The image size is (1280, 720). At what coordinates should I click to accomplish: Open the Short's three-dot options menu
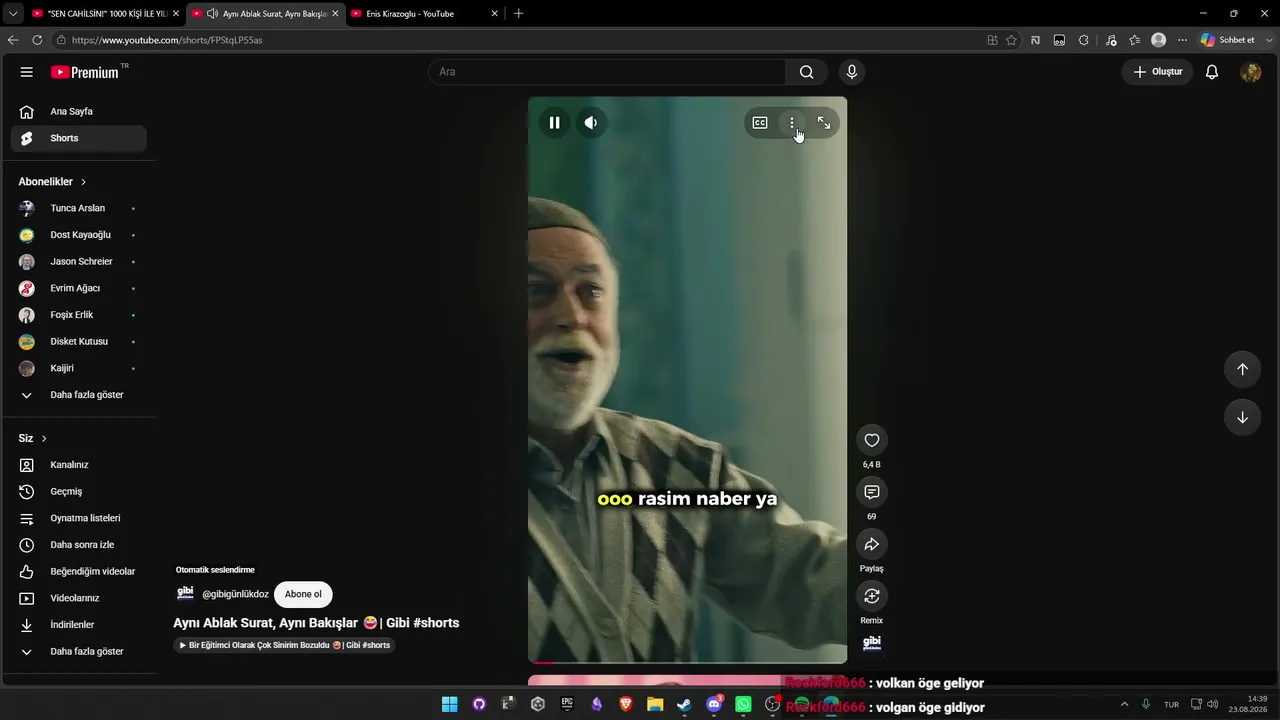792,123
